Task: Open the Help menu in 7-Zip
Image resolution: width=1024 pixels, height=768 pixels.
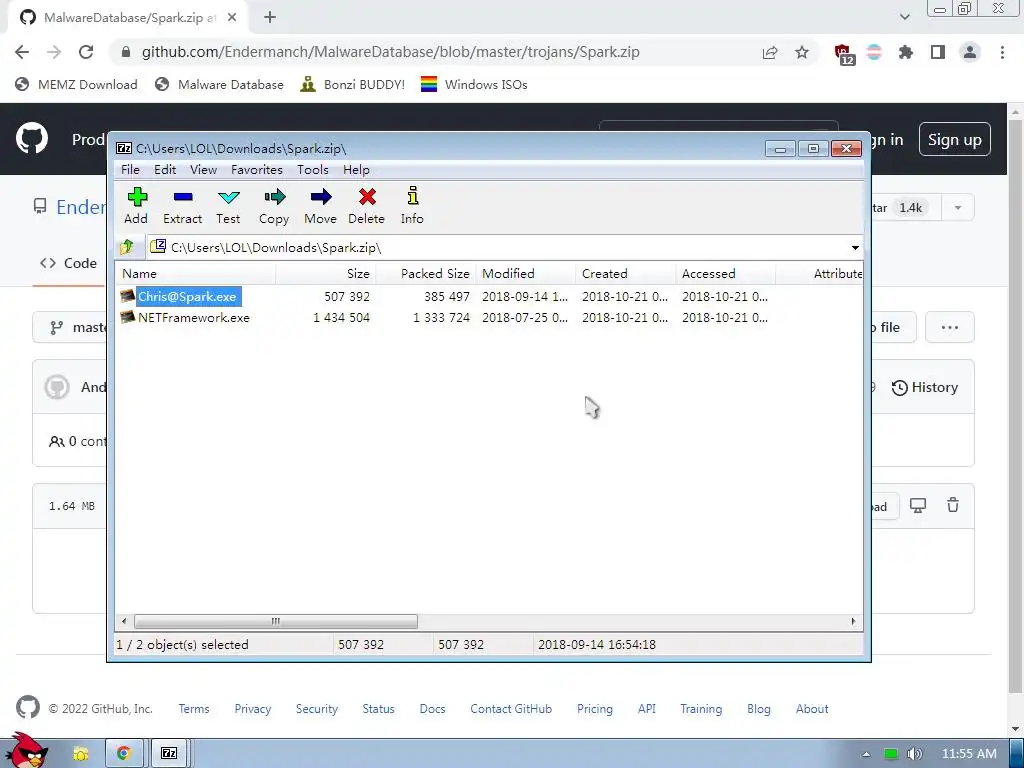Action: 356,170
